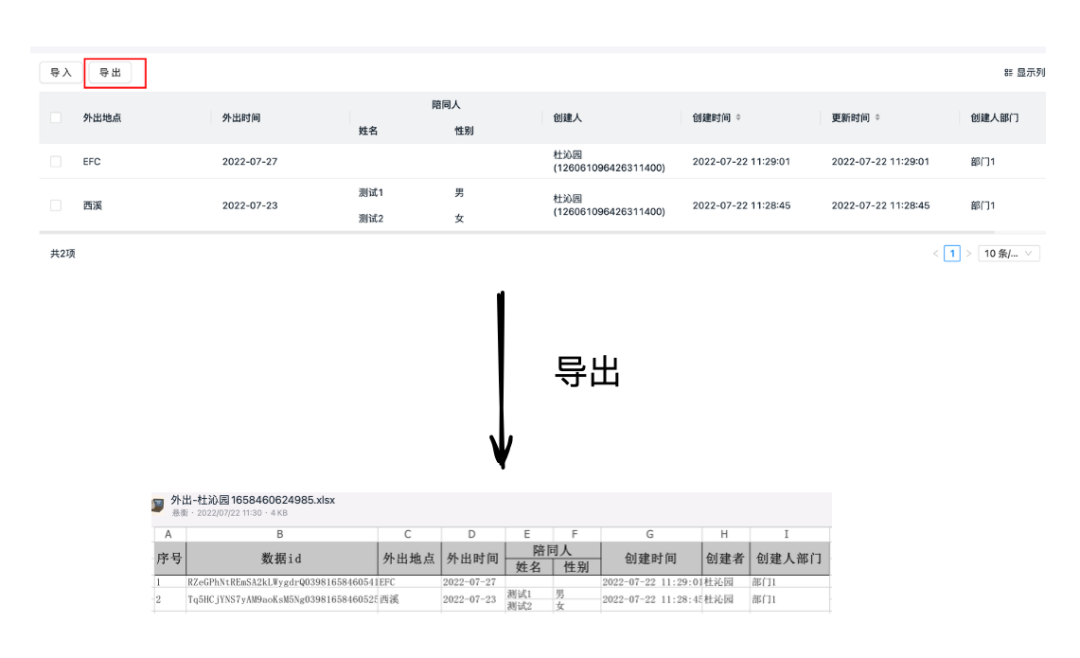Sort by 创建时间 using its sort icon
1080x658 pixels.
click(x=739, y=118)
